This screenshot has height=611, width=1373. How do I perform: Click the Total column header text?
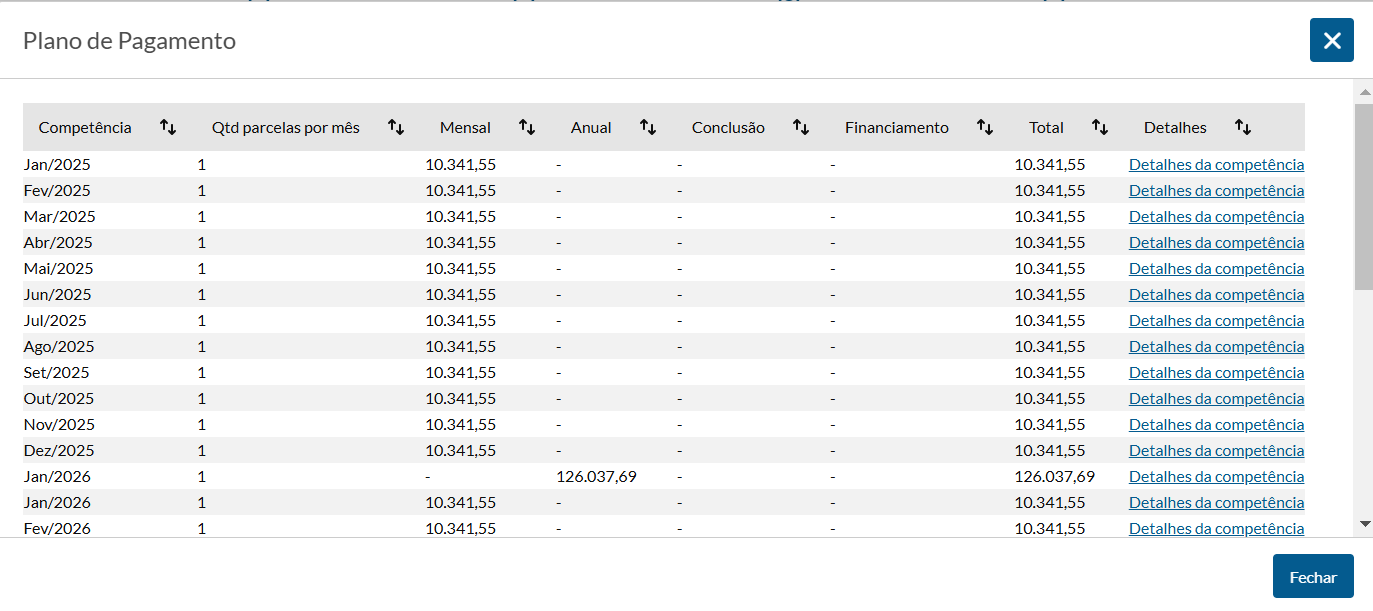1046,127
